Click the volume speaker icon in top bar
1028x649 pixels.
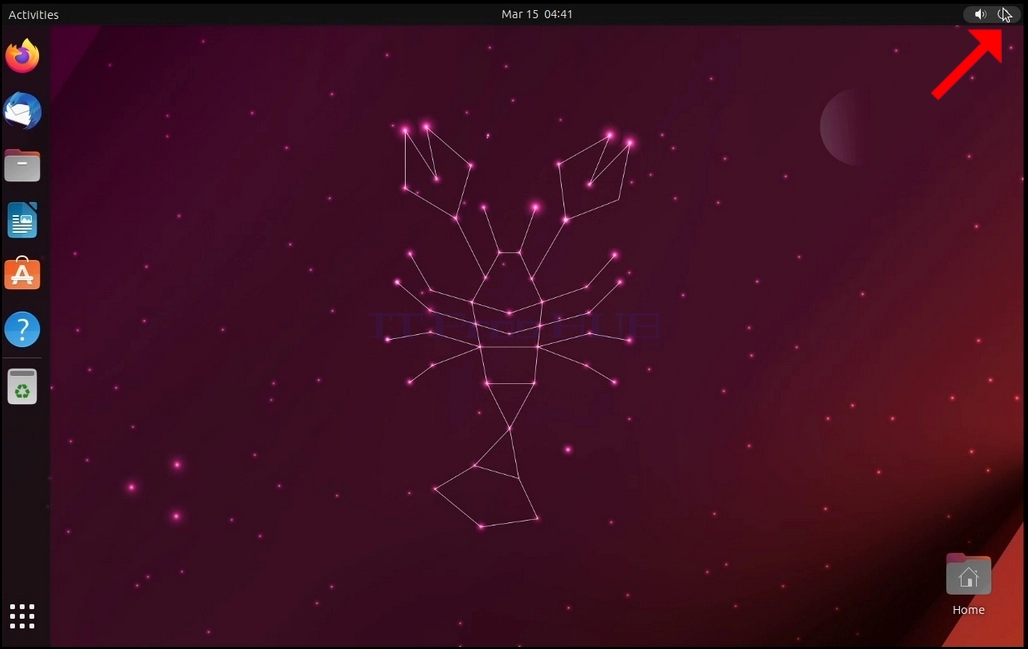point(979,14)
